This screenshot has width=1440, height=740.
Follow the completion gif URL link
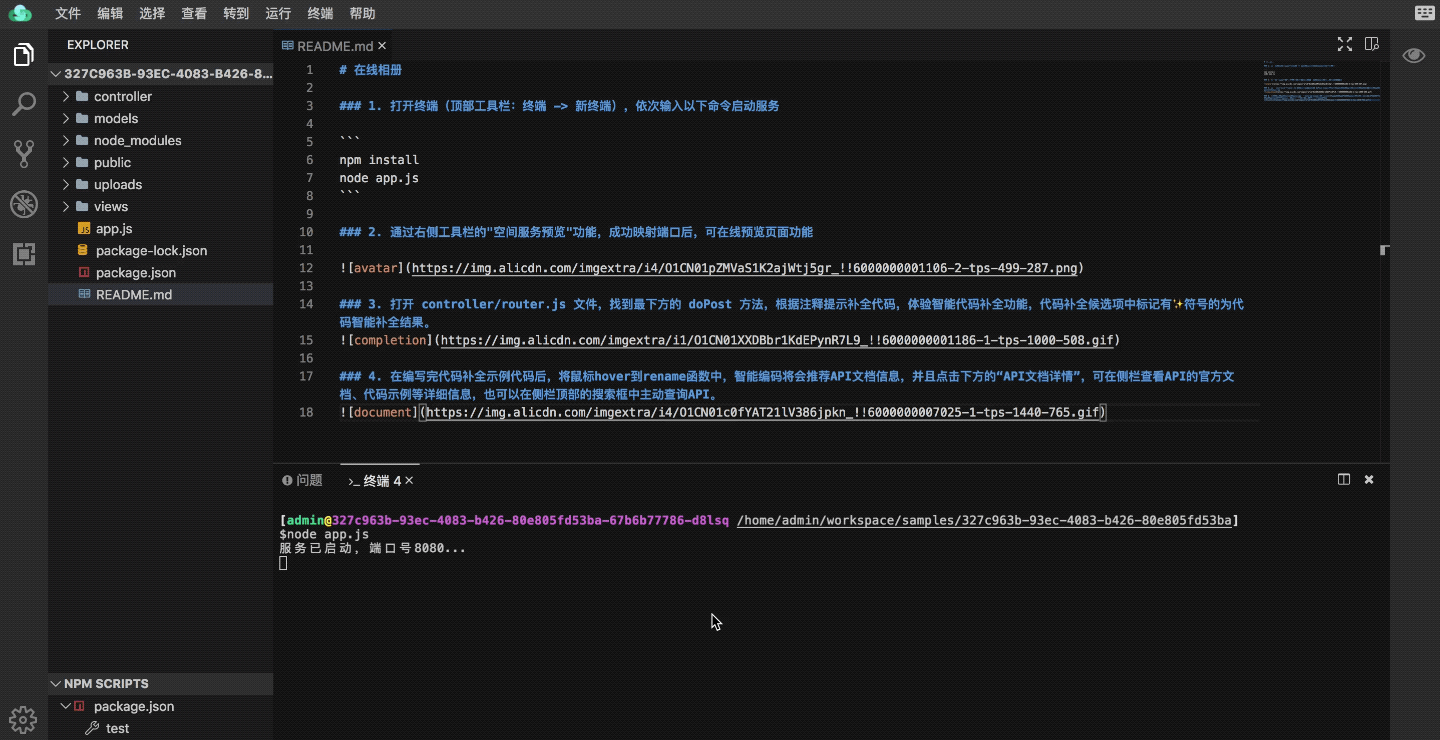click(777, 340)
